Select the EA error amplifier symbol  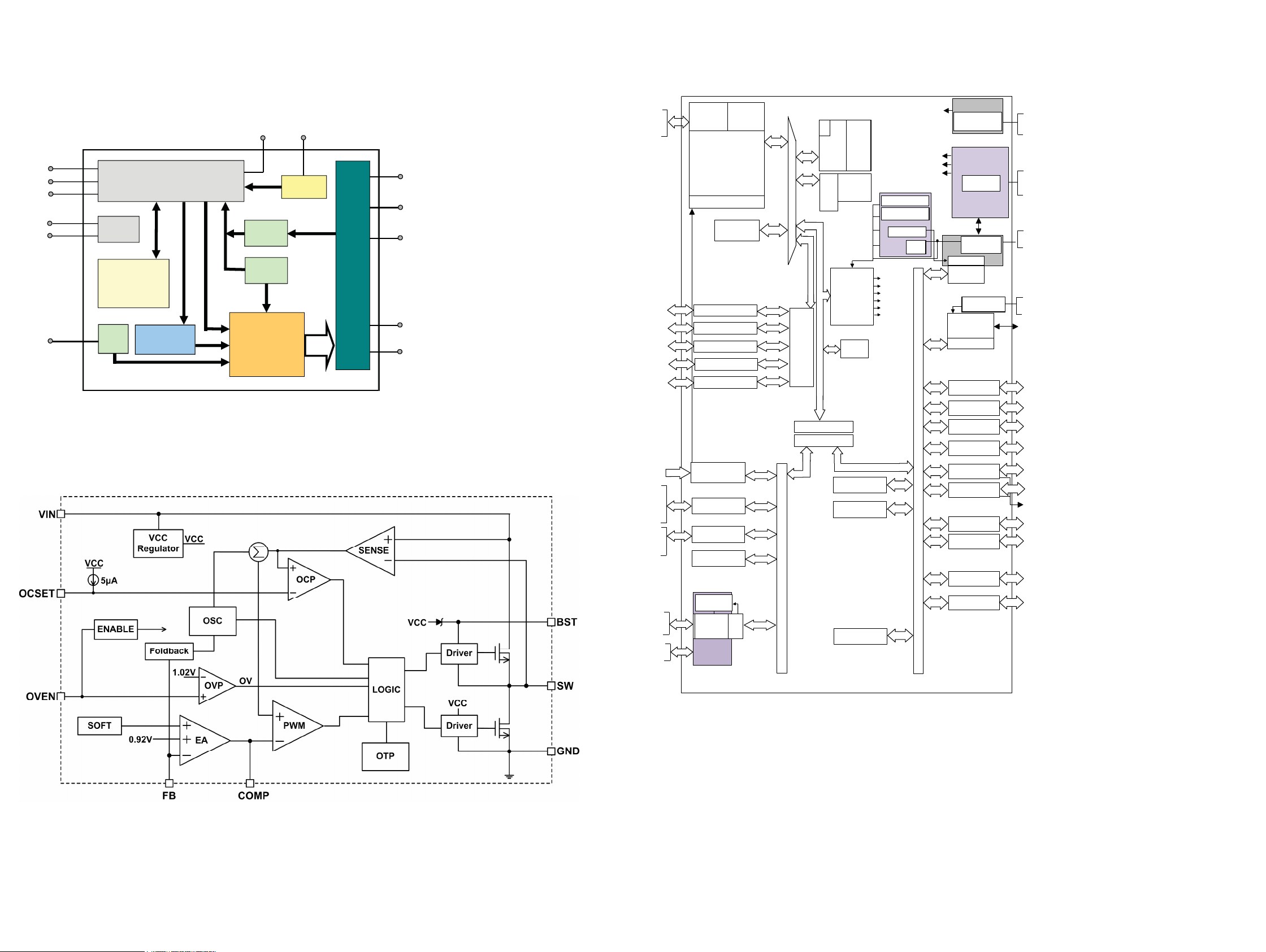point(200,740)
